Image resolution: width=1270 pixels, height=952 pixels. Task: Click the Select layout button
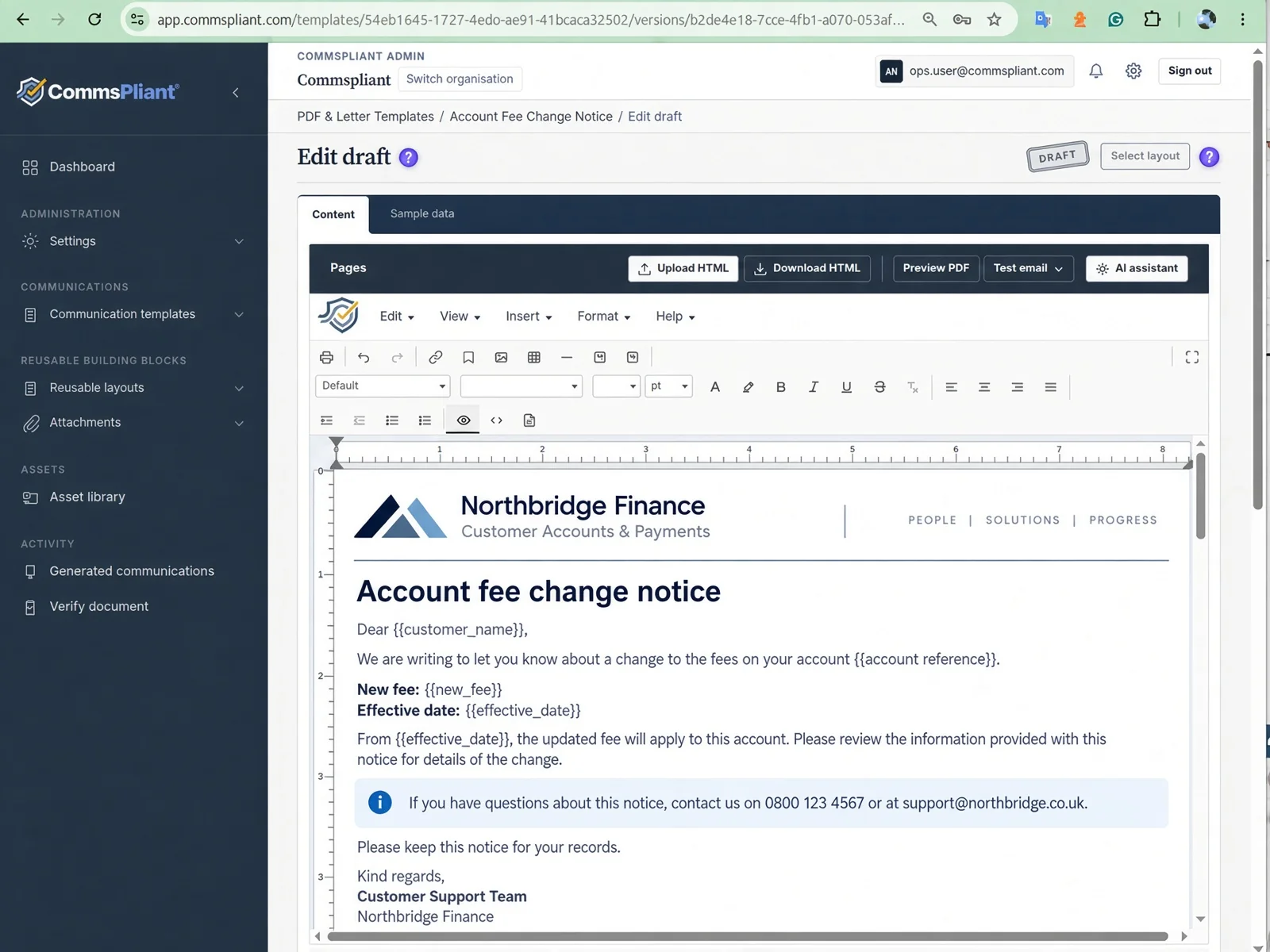click(x=1145, y=156)
